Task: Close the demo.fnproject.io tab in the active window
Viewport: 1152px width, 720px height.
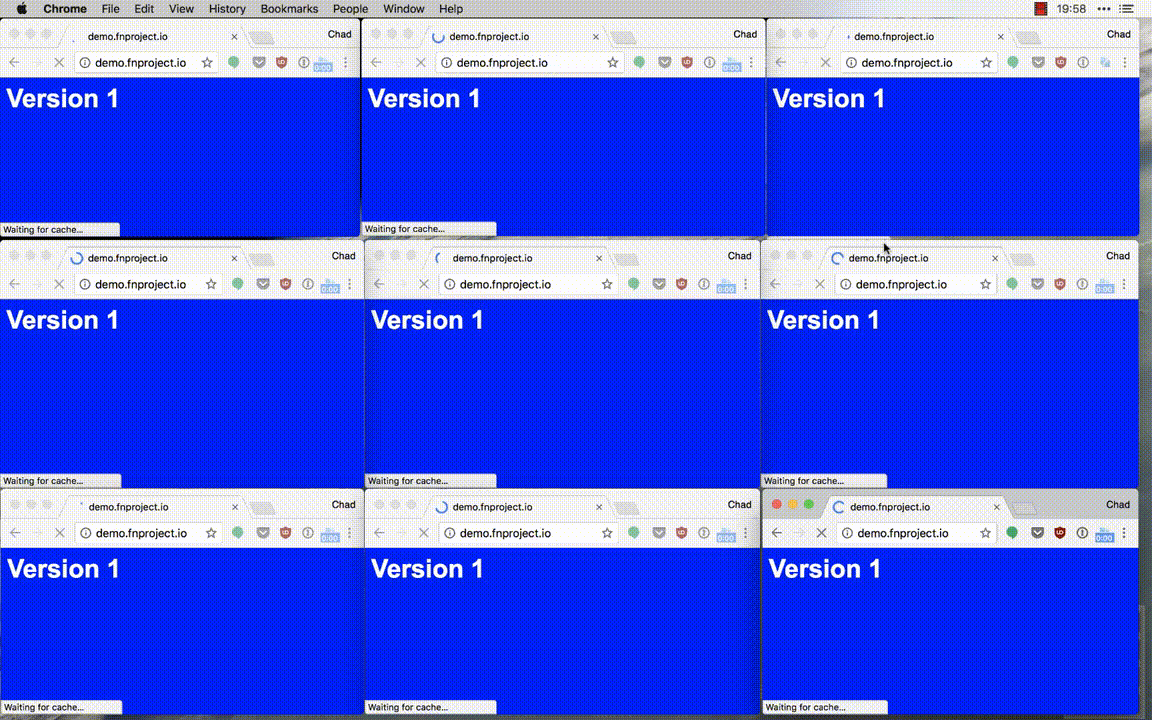Action: (x=996, y=507)
